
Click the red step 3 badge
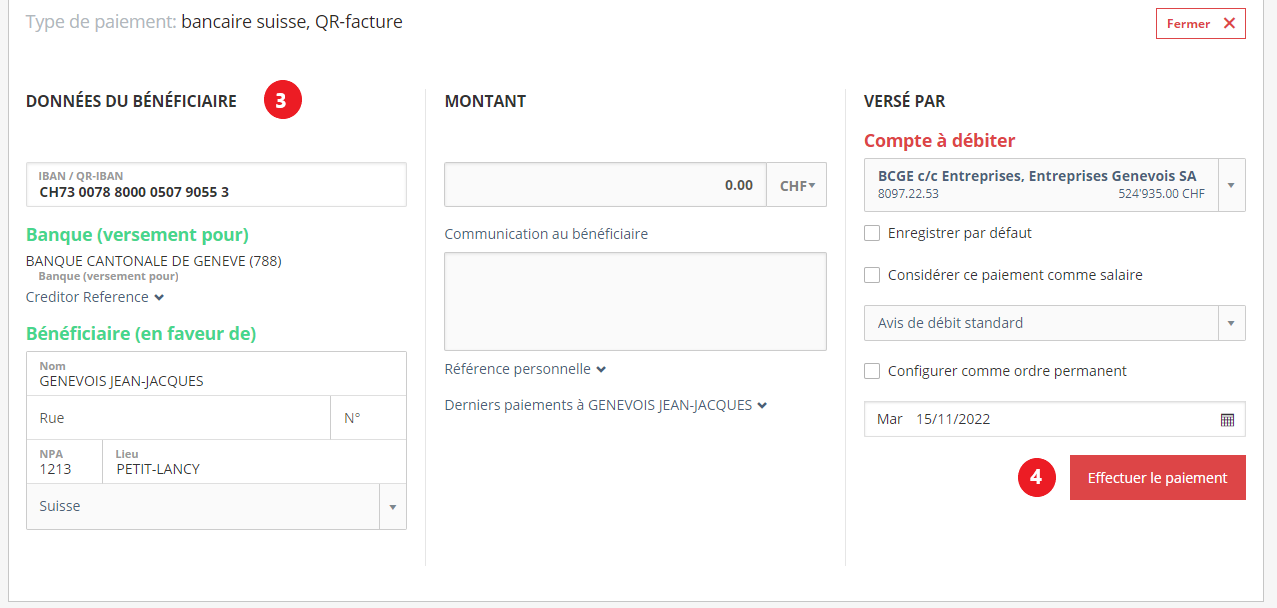[283, 100]
